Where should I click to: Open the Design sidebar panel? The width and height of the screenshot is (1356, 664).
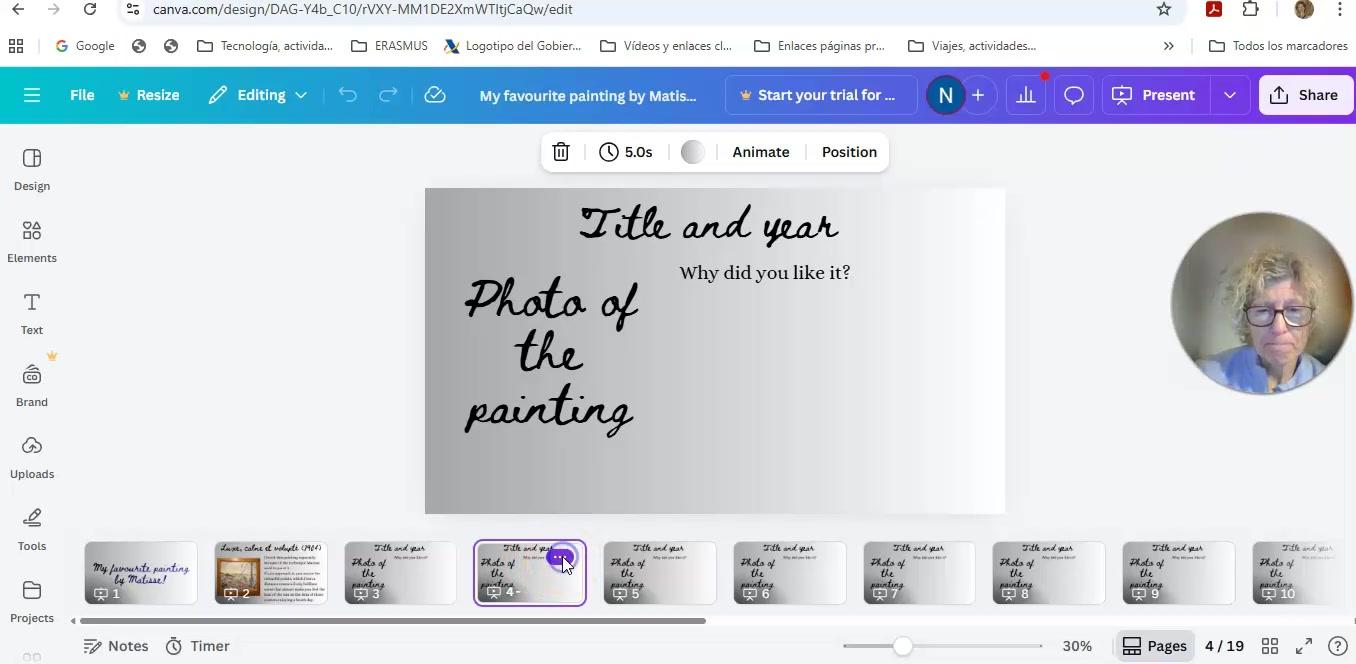(x=32, y=170)
